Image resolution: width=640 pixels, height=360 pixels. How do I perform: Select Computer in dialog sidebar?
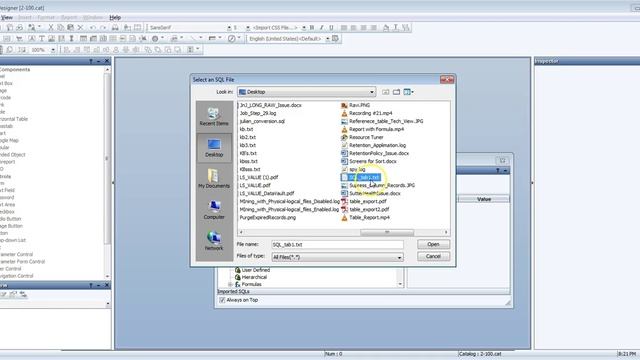coord(214,210)
